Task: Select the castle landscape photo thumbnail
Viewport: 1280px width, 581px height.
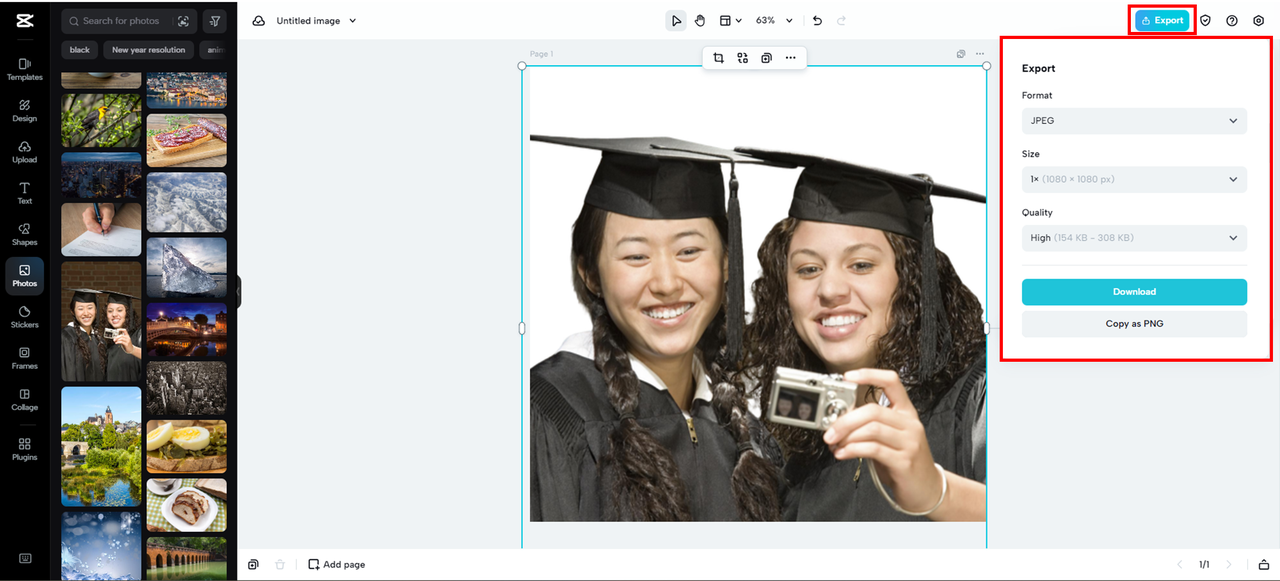Action: click(x=101, y=446)
